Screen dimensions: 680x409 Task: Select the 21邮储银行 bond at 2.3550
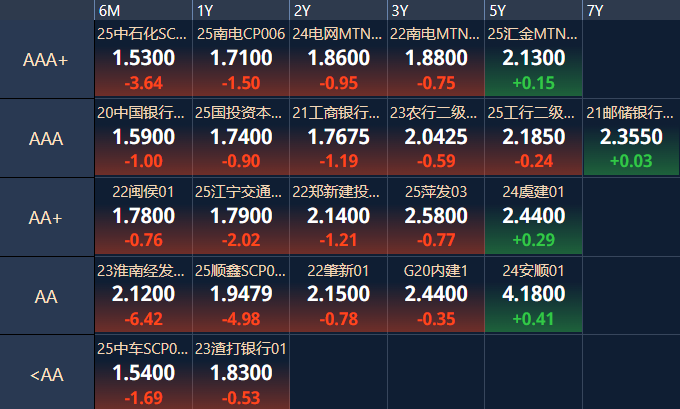click(630, 137)
